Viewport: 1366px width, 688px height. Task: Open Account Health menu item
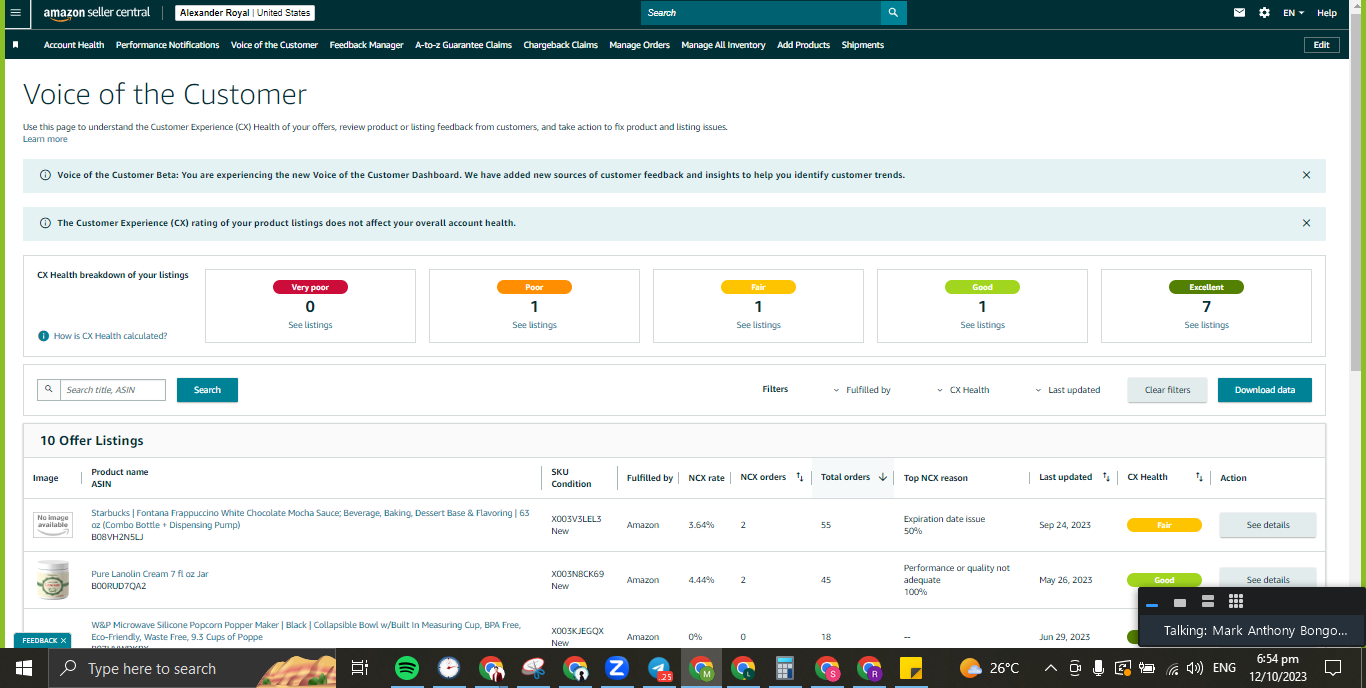click(74, 45)
